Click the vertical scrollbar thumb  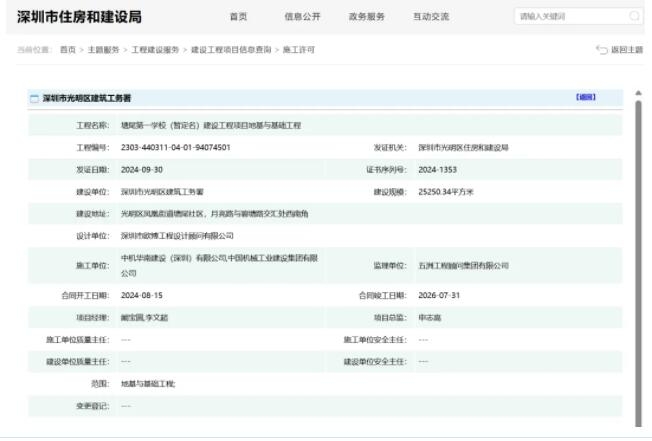(638, 250)
